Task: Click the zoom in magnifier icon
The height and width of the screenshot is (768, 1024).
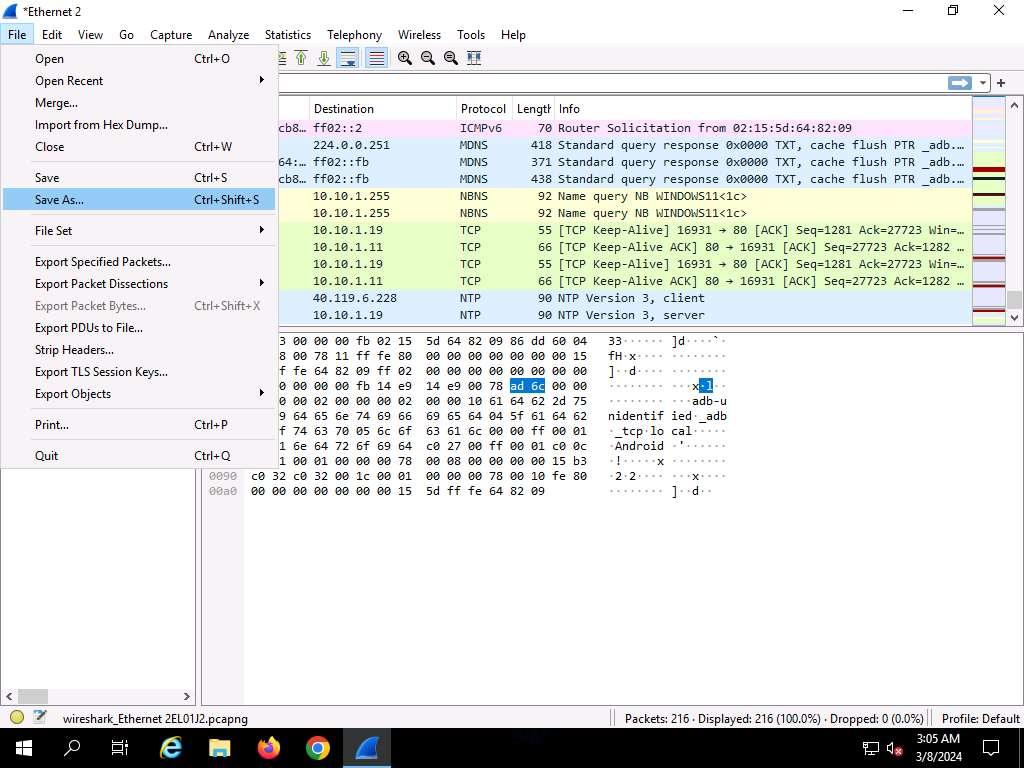Action: pos(404,58)
